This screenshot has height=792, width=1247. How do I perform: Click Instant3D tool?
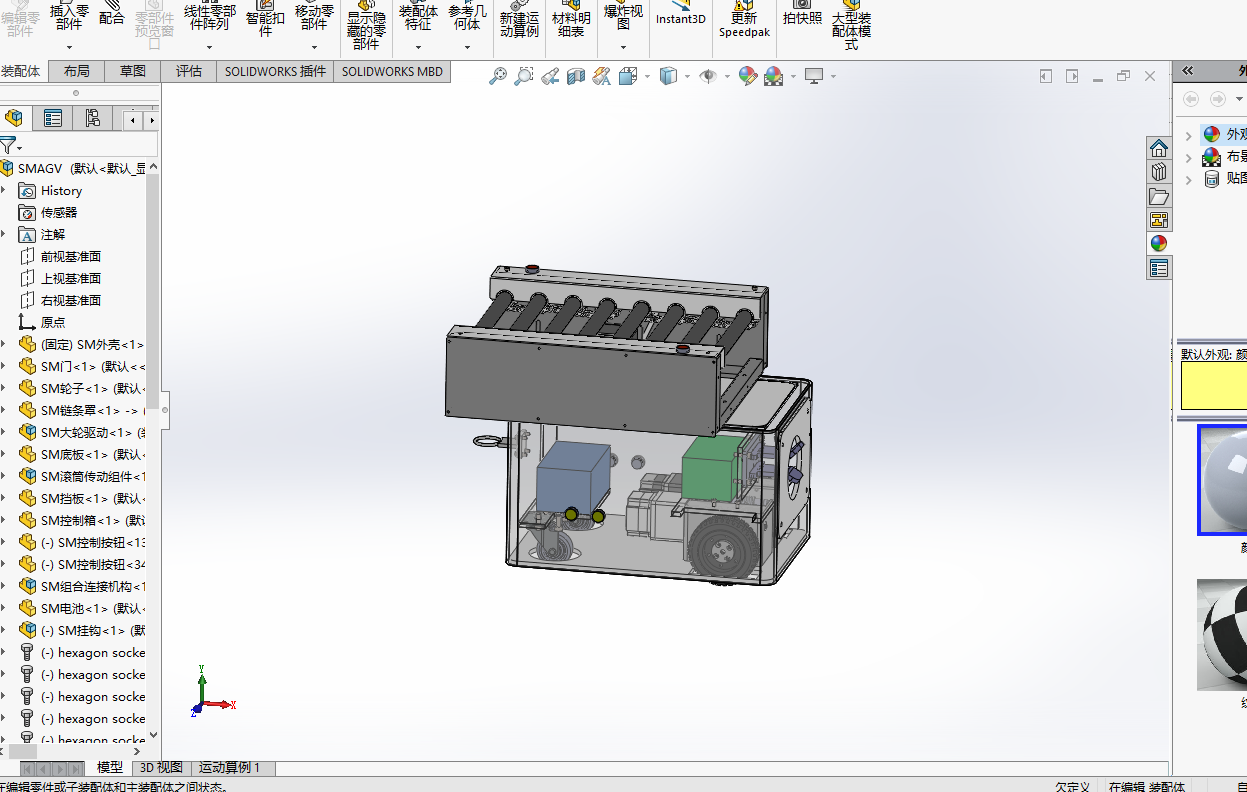click(681, 14)
